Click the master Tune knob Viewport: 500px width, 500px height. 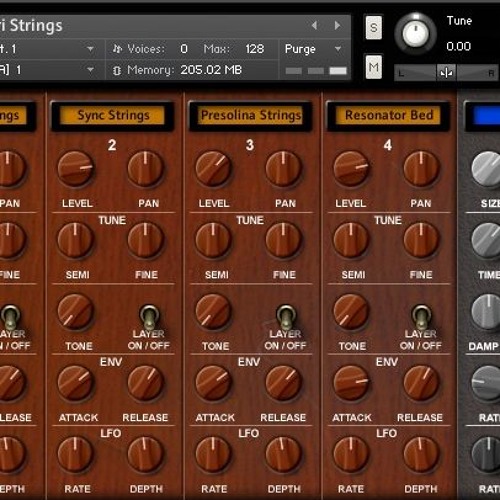415,33
